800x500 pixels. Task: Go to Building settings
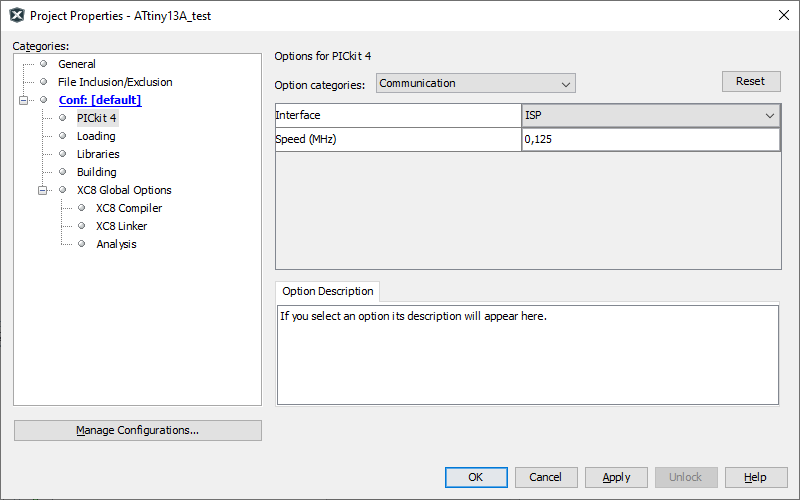(96, 172)
